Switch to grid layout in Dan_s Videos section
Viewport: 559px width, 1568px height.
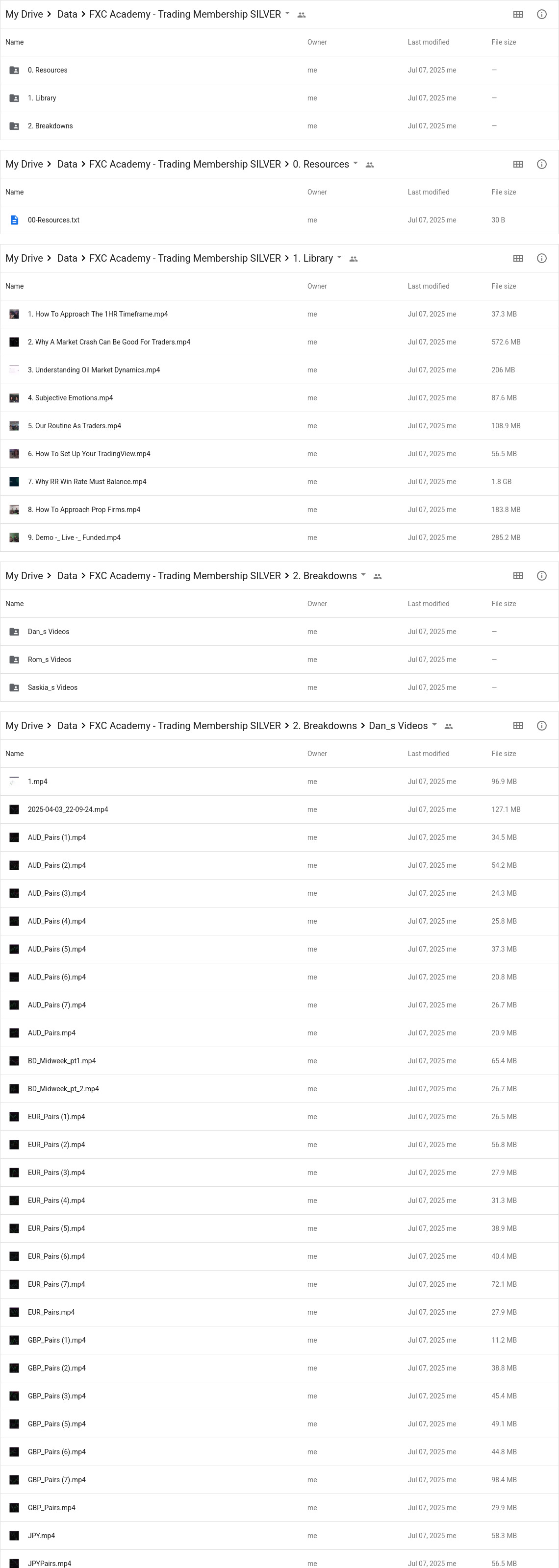click(518, 726)
